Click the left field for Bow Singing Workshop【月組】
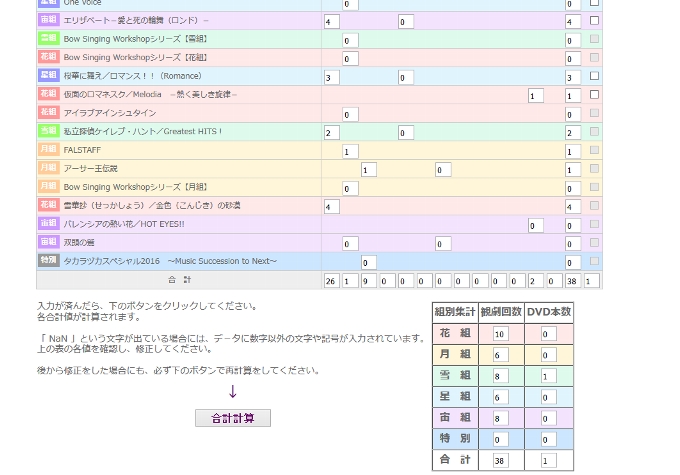Image resolution: width=680 pixels, height=475 pixels. point(350,189)
